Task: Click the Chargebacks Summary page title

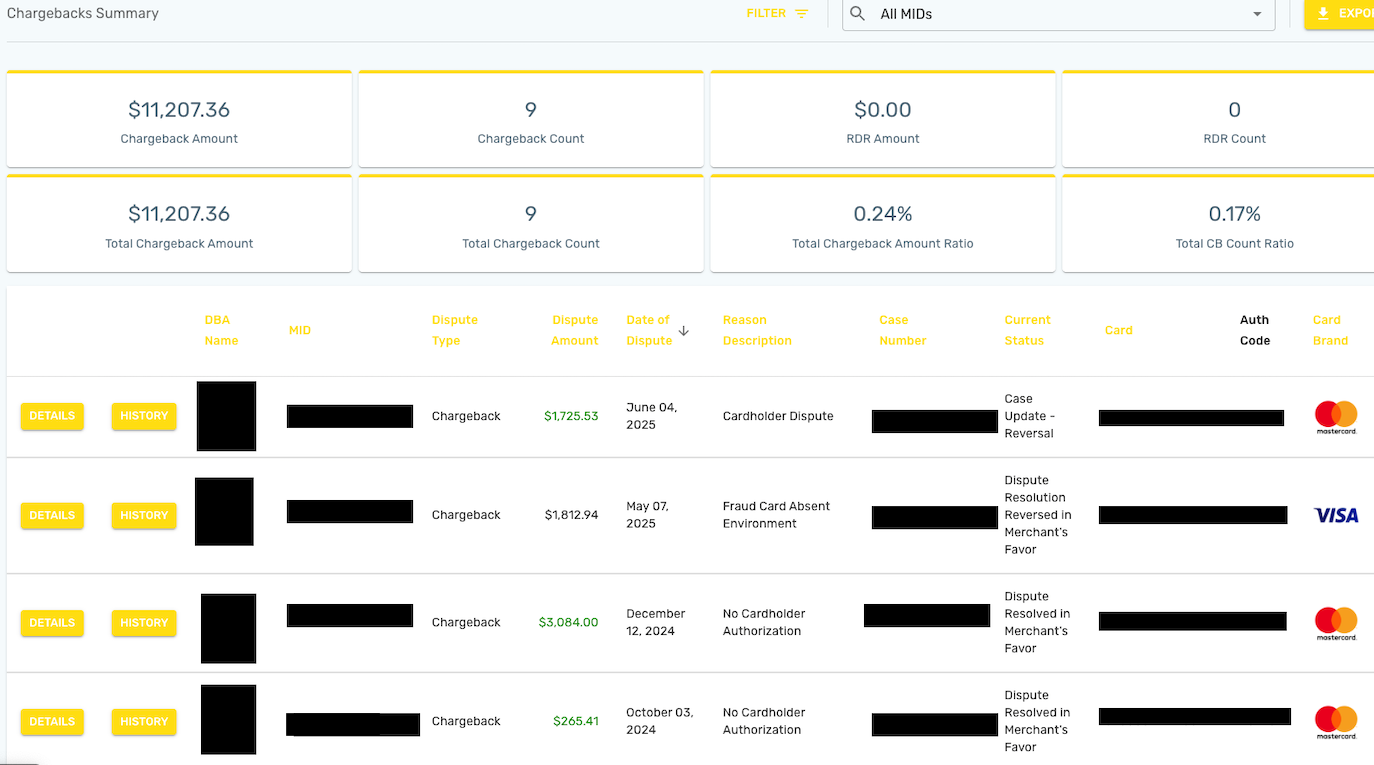Action: click(x=83, y=14)
